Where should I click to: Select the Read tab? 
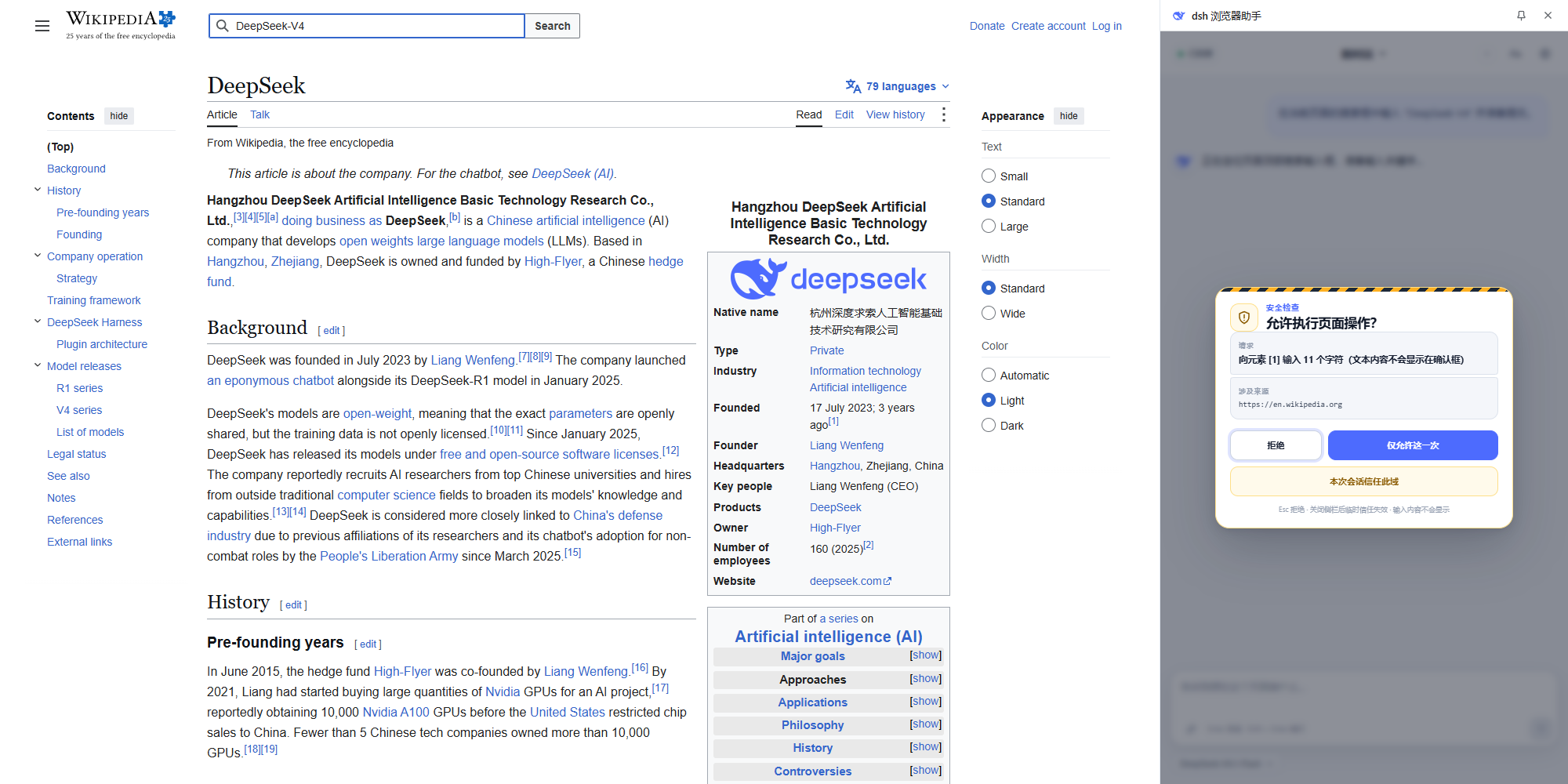click(809, 114)
